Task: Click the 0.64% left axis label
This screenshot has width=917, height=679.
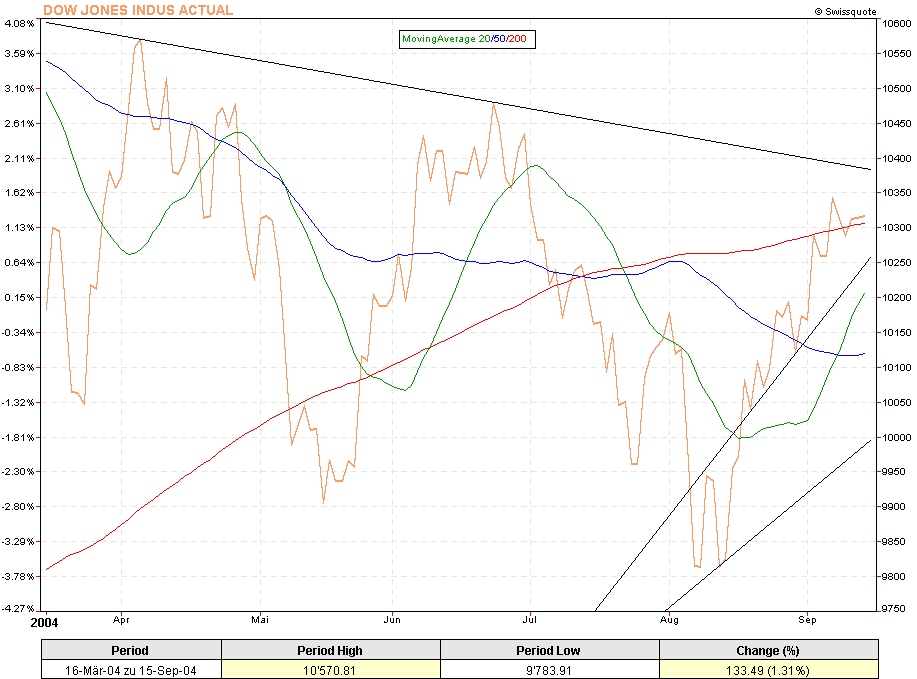Action: 19,262
